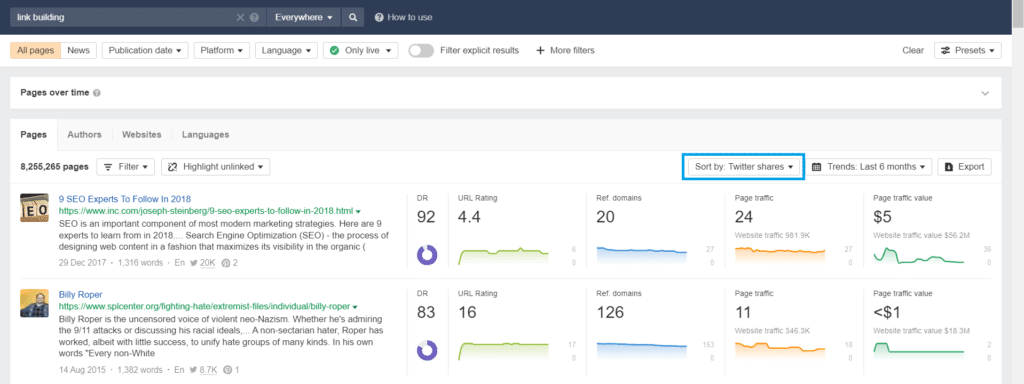Select All pages view
The image size is (1024, 384).
click(x=35, y=50)
